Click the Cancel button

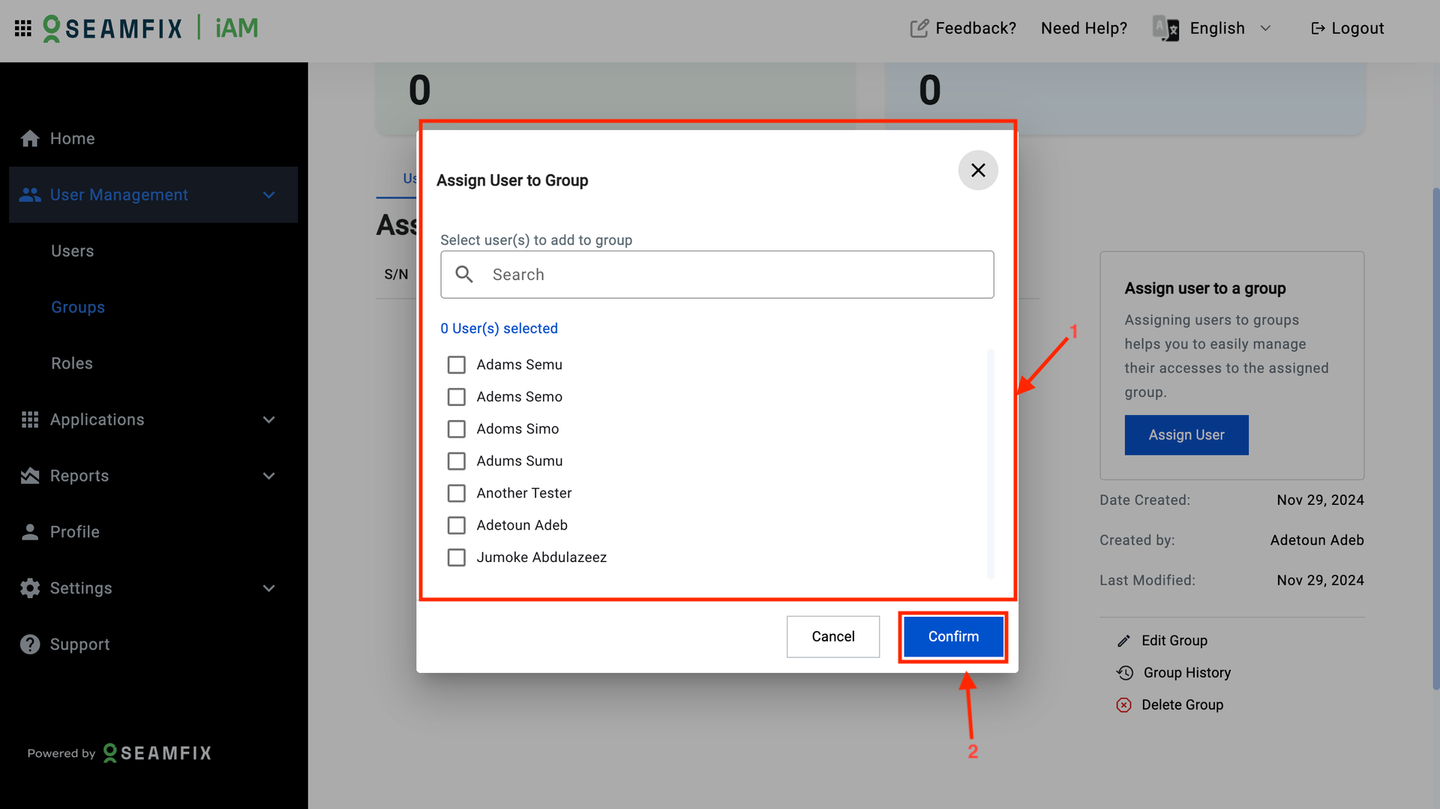[x=833, y=637]
